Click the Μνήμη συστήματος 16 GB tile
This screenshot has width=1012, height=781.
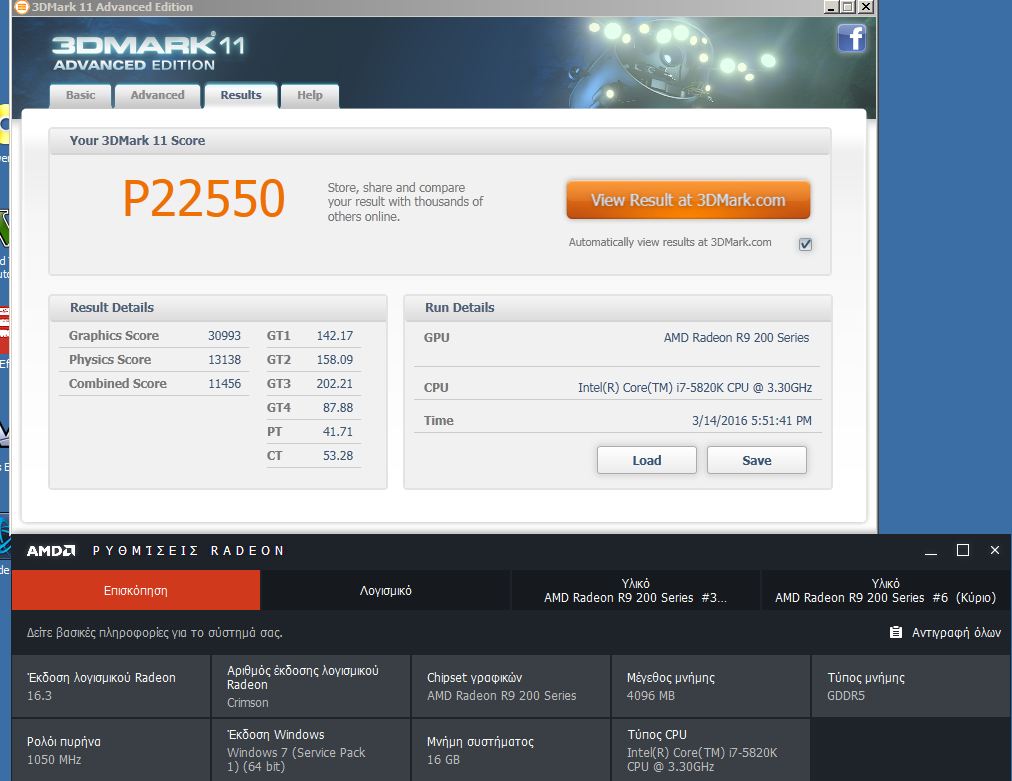pos(511,750)
